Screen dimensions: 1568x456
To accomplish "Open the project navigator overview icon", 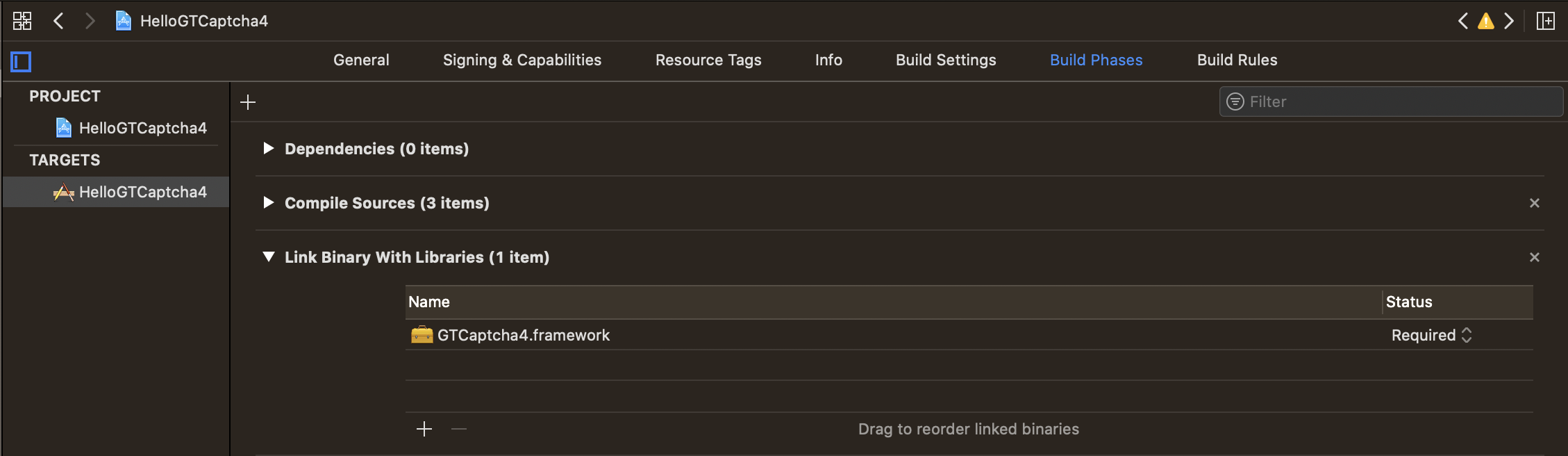I will (x=22, y=21).
